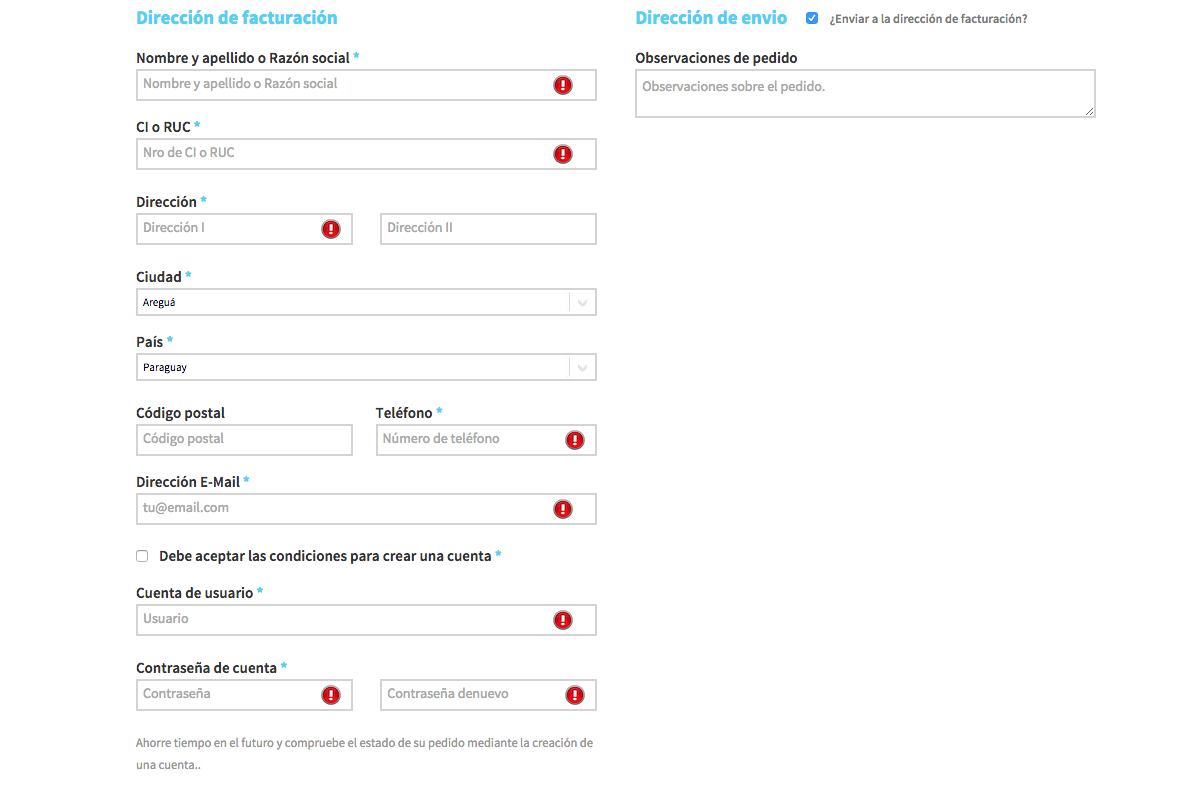This screenshot has height=809, width=1181.
Task: Click the 'Observaciones de pedido' label
Action: pos(716,58)
